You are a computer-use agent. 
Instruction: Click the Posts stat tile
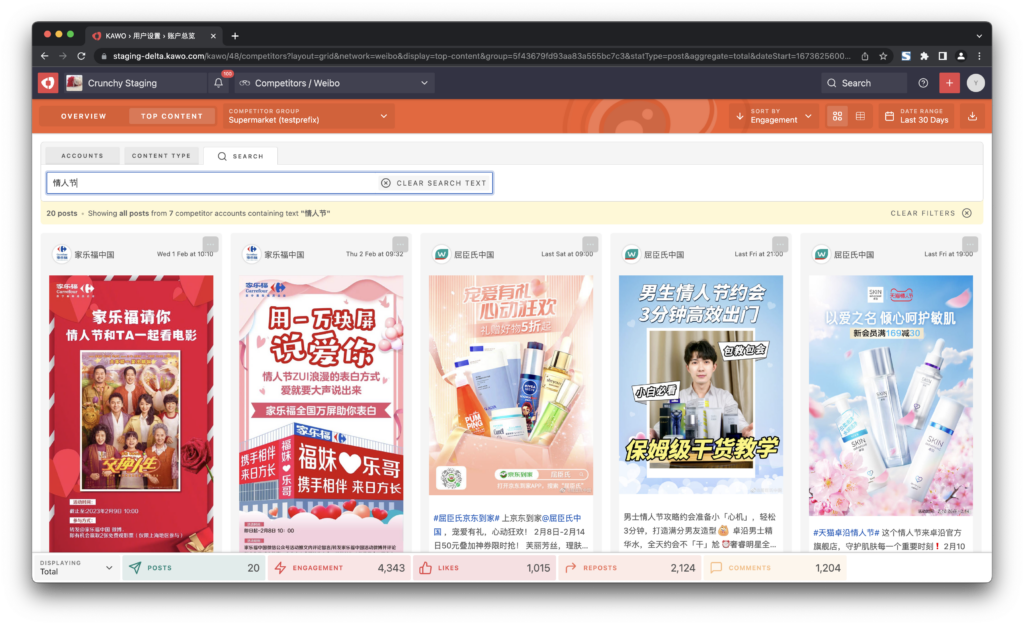coord(194,568)
